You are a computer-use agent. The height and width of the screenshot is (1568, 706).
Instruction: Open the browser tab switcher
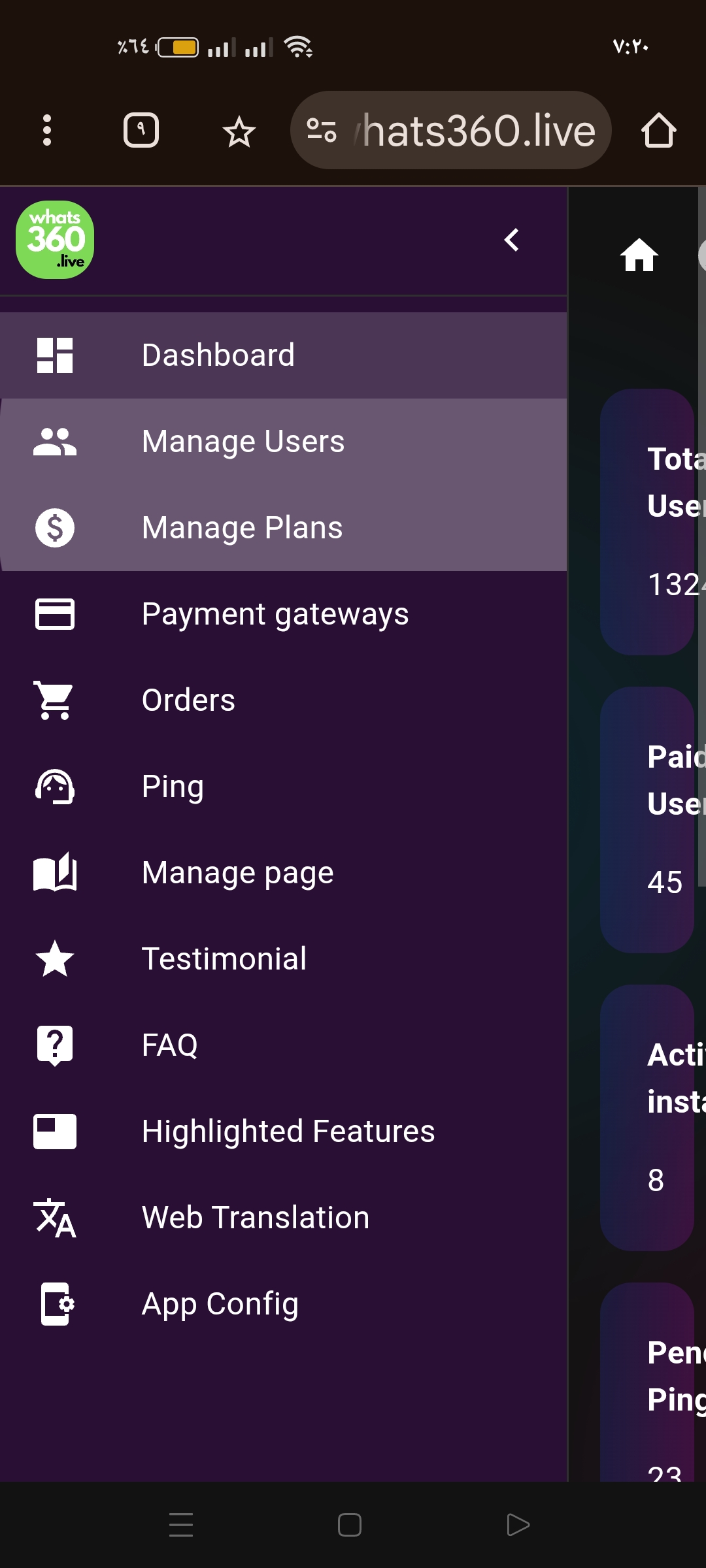141,131
